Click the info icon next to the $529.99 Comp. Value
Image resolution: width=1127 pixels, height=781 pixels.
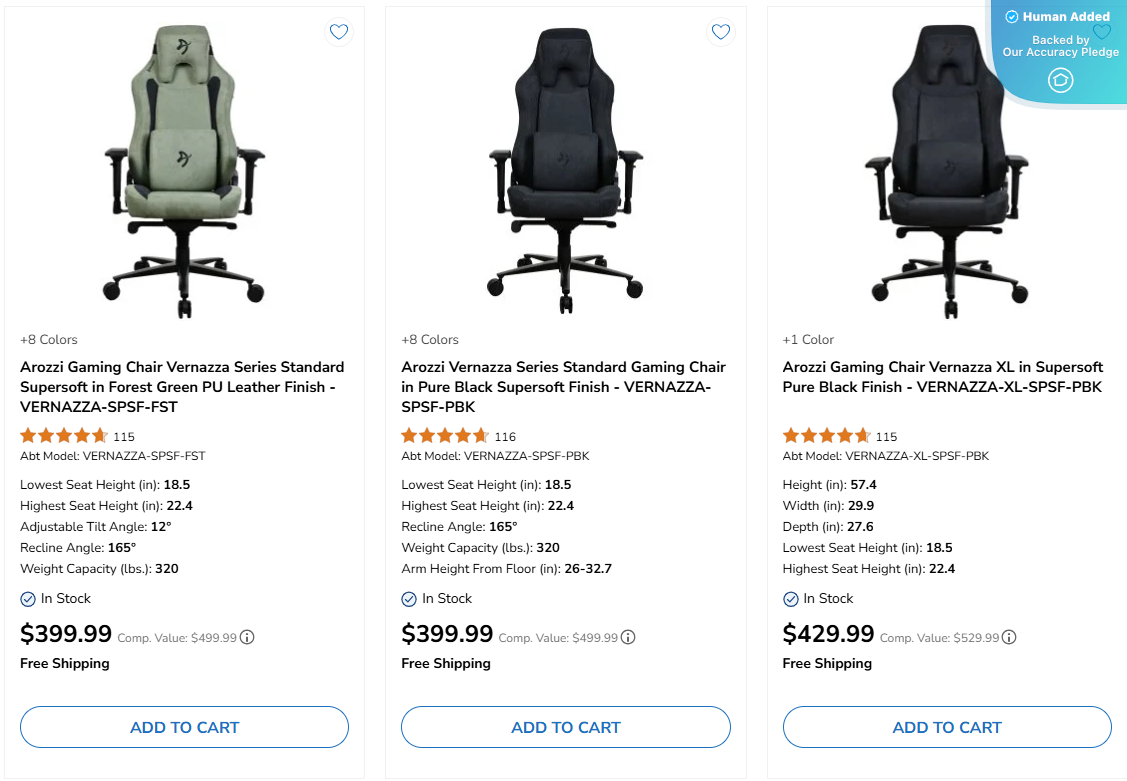pos(1009,637)
